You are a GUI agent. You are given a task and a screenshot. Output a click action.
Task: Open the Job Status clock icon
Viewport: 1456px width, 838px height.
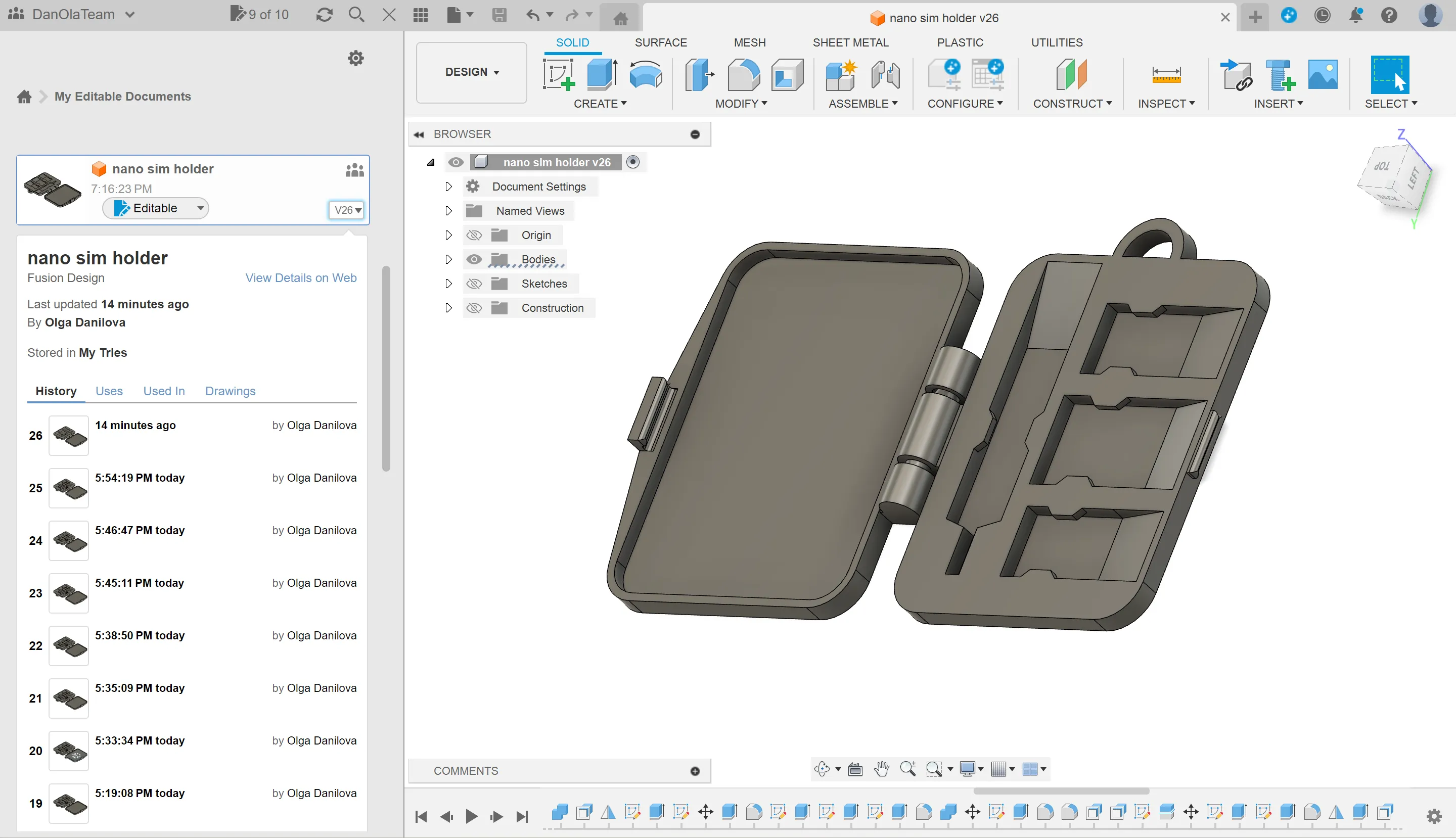tap(1323, 15)
